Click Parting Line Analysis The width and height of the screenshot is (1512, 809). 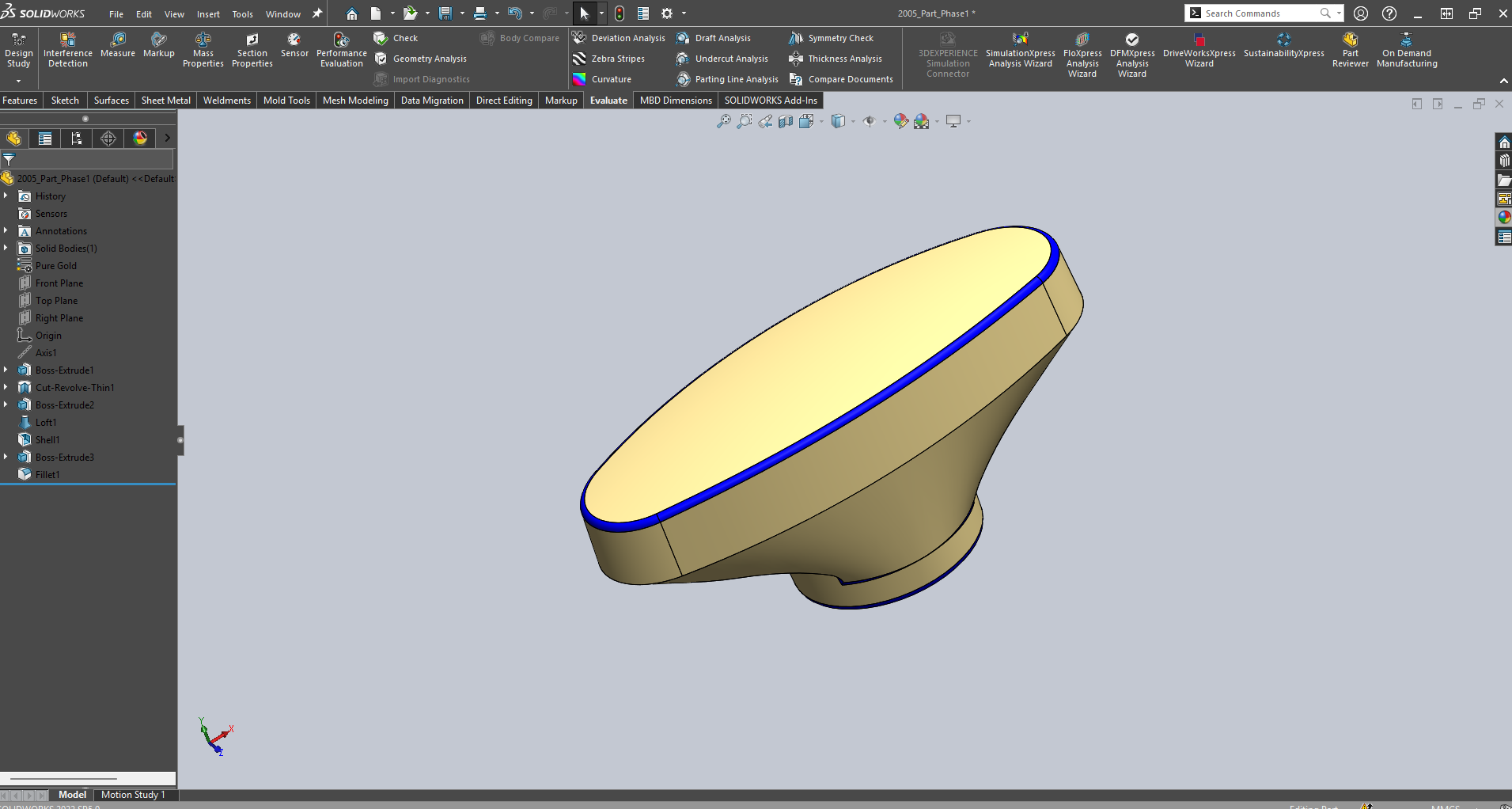tap(728, 79)
